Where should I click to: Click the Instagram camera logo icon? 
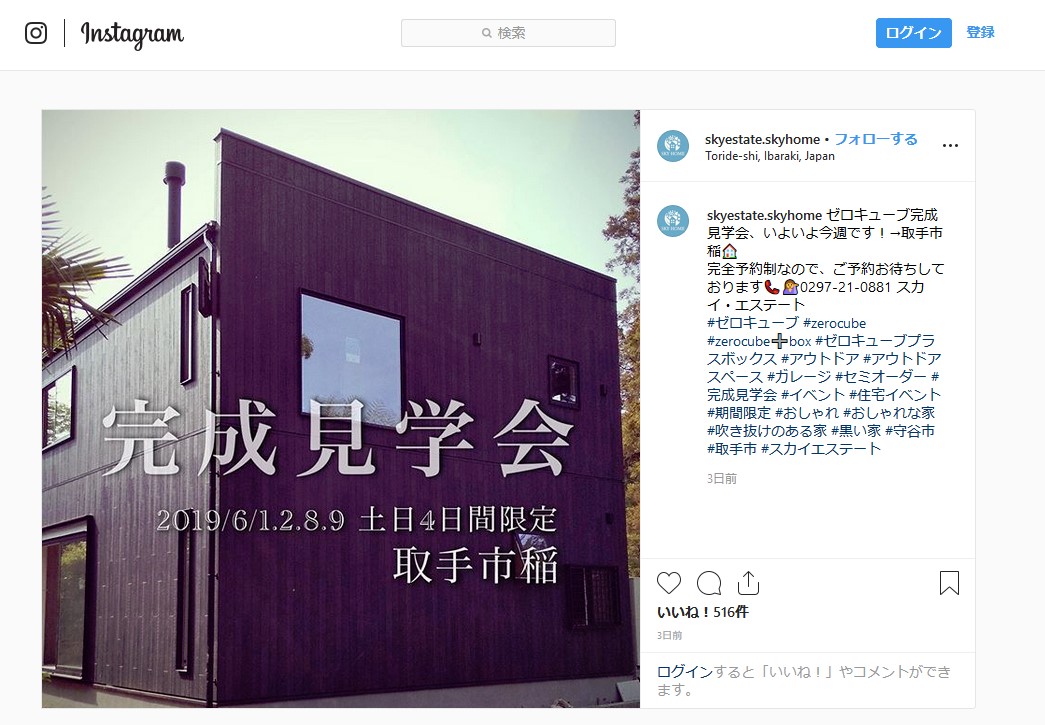tap(36, 33)
